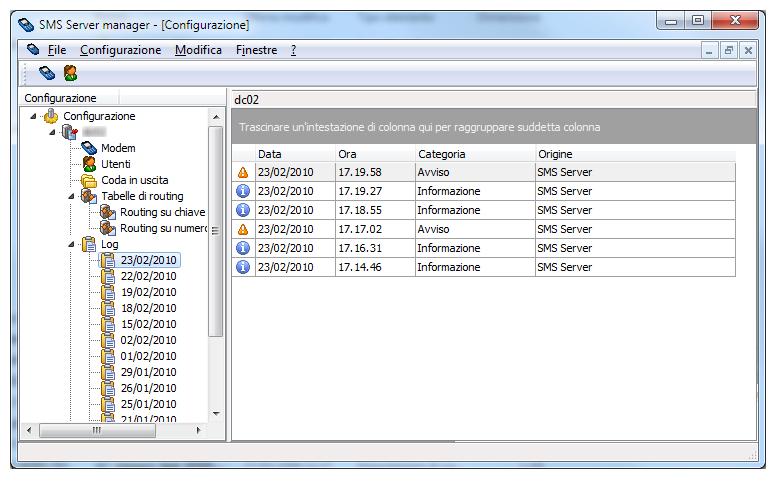
Task: Click SMS Server cell in 17.14.46 row
Action: (x=635, y=267)
